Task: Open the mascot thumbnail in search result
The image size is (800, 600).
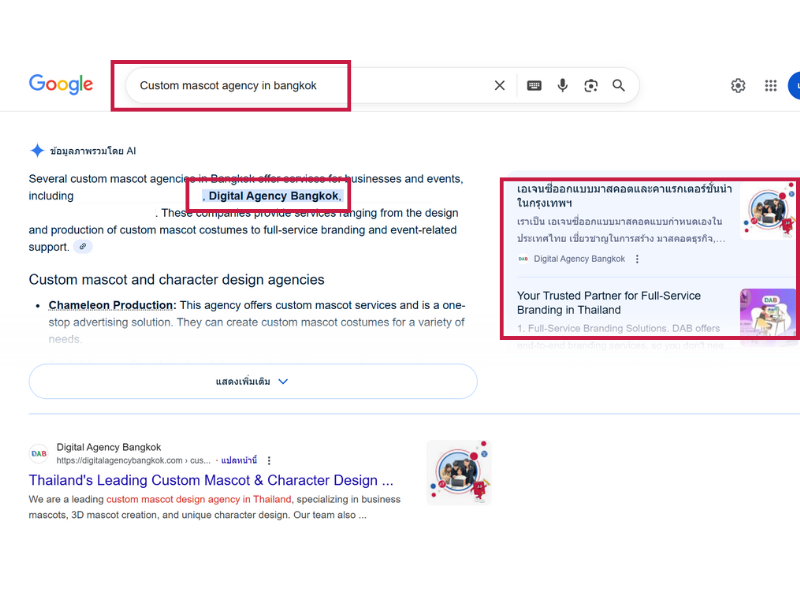Action: click(x=458, y=471)
